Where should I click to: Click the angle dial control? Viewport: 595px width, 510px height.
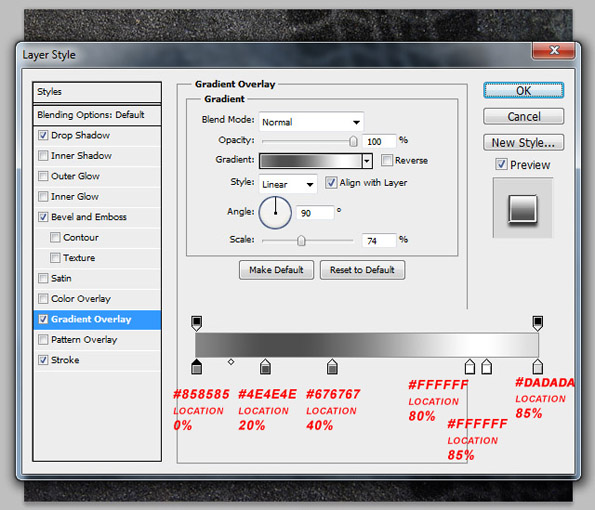pos(275,213)
